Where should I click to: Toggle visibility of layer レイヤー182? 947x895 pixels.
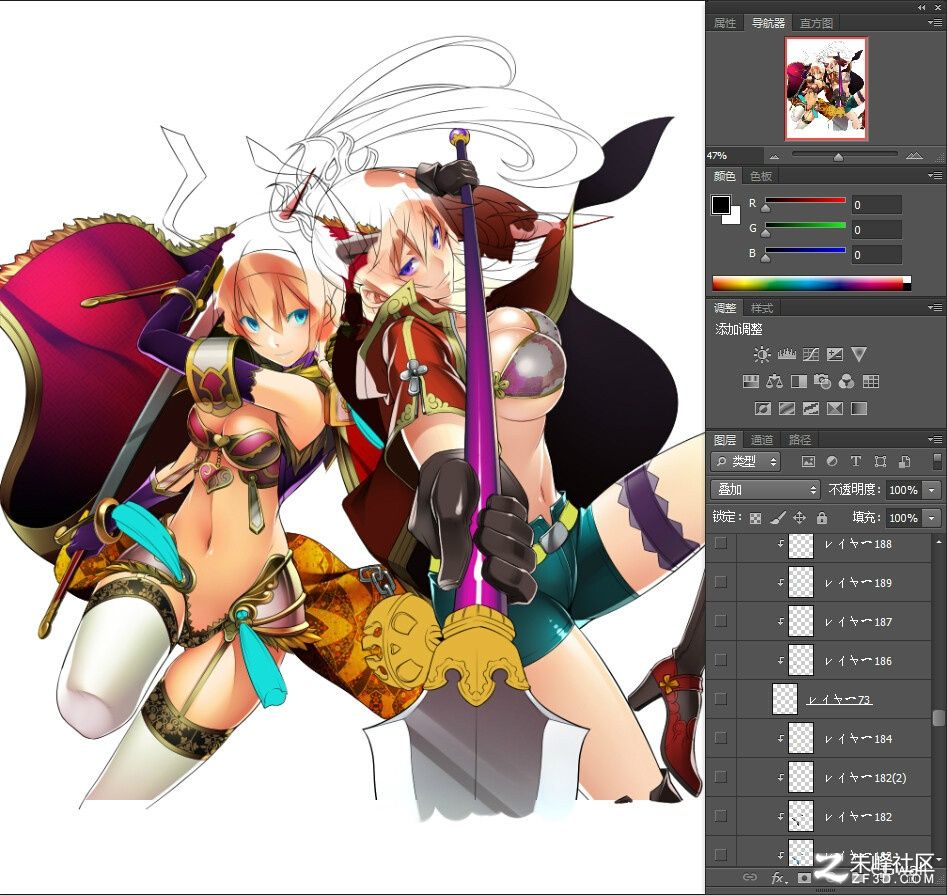721,816
